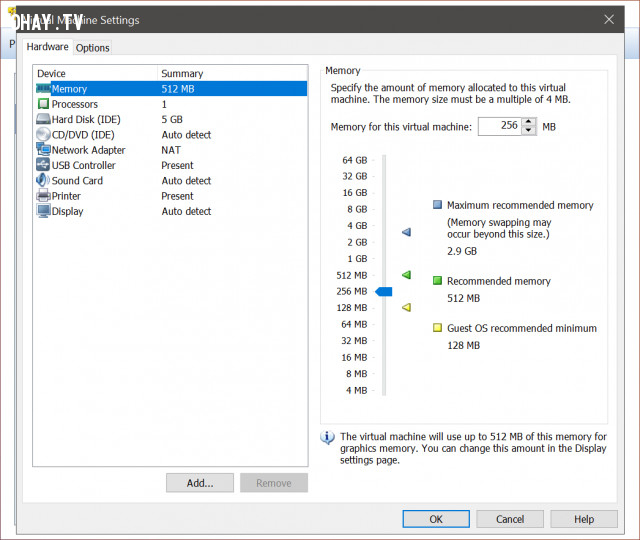The image size is (640, 540).
Task: Click the 5 GB summary for Hard Disk
Action: (172, 119)
